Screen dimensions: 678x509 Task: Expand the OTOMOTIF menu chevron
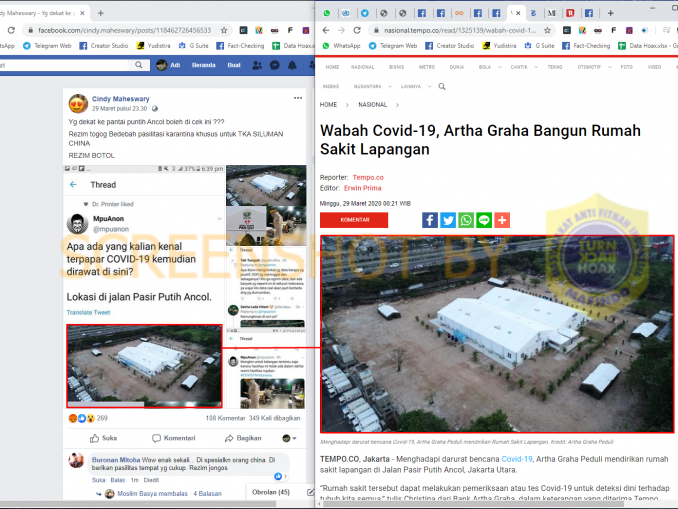[610, 67]
